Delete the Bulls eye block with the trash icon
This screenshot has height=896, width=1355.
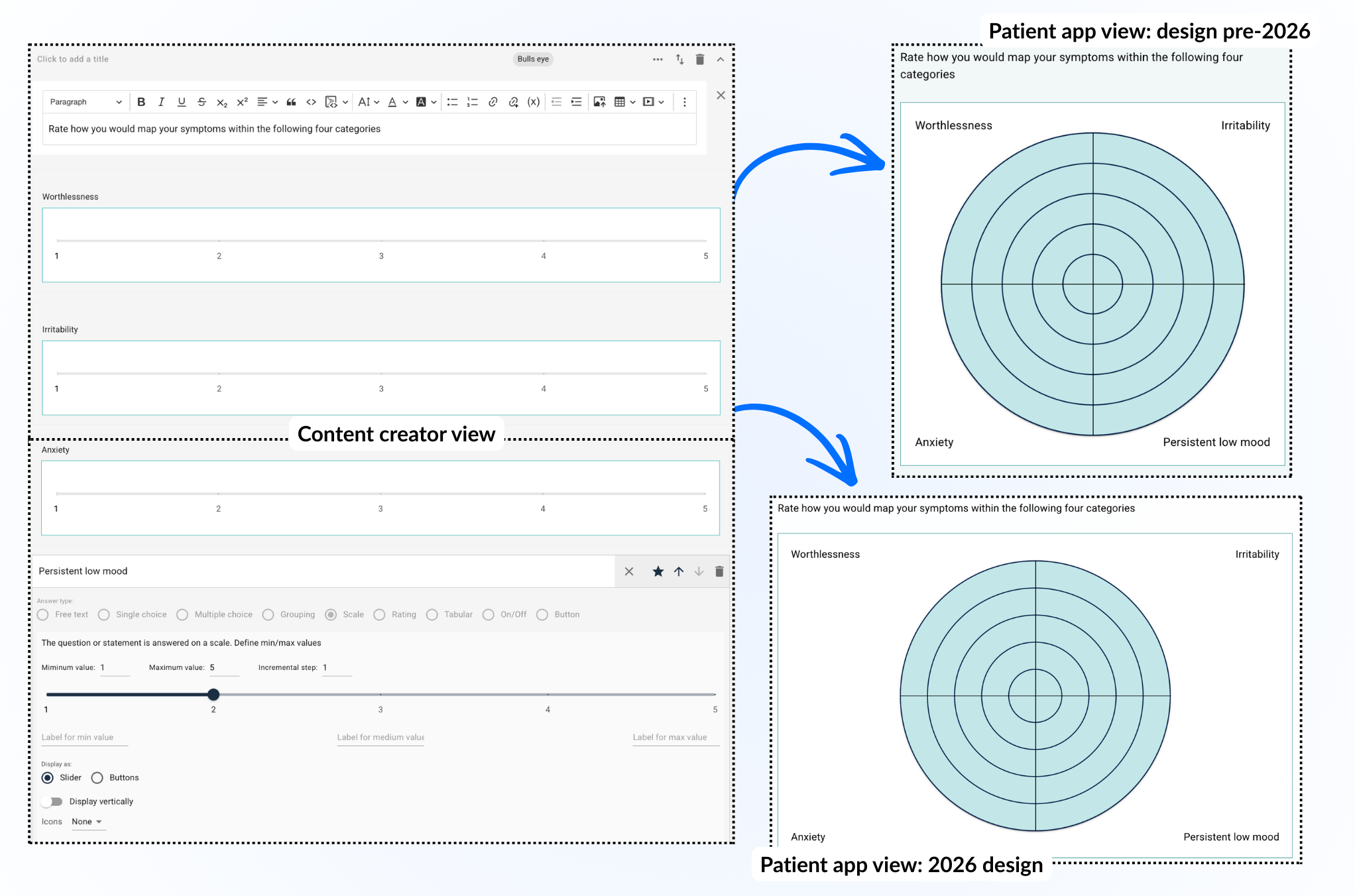coord(699,60)
